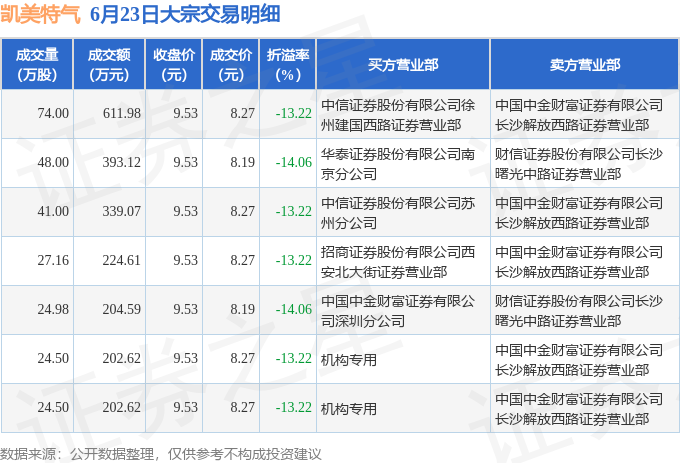Select the 成交额(万元) column header

[x=109, y=65]
